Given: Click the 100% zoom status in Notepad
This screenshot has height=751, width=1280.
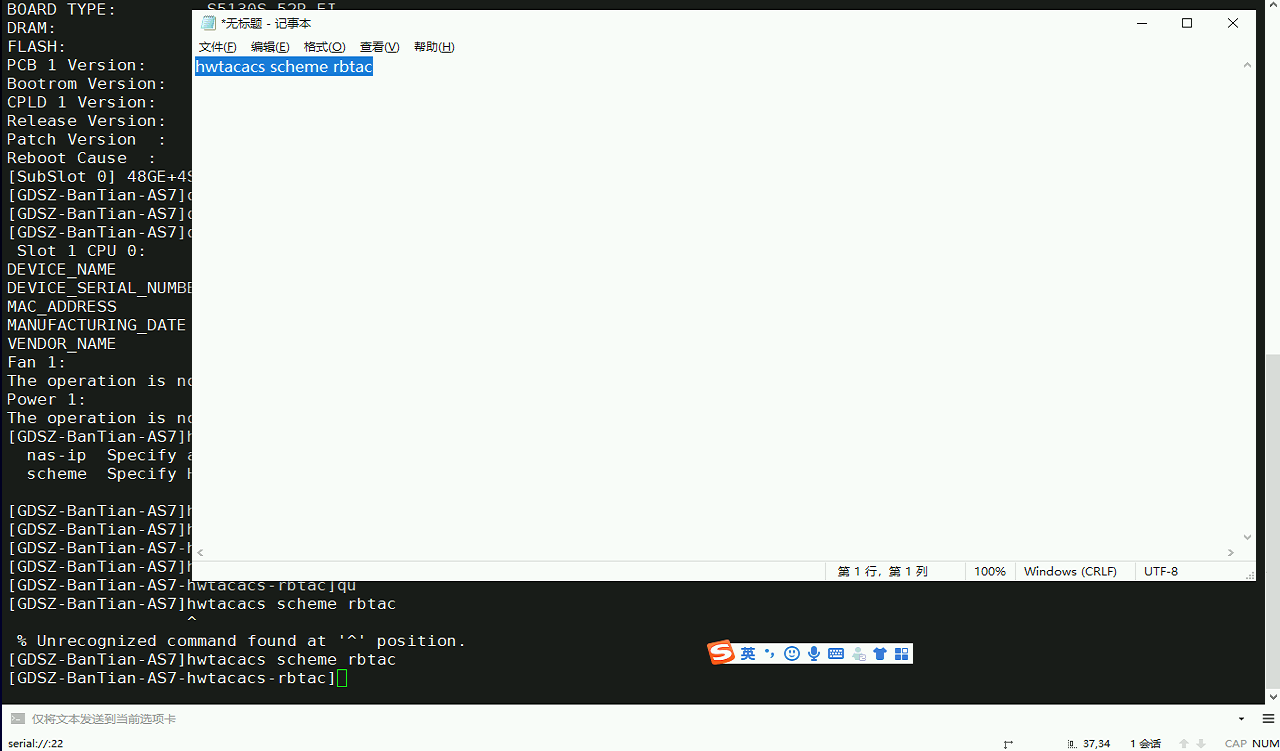Looking at the screenshot, I should [990, 572].
